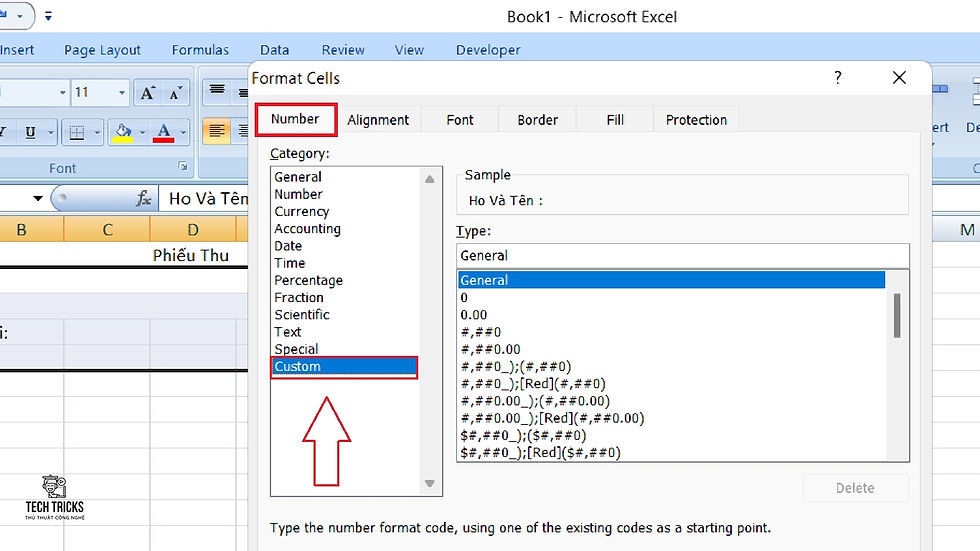
Task: Select Percentage category
Action: pyautogui.click(x=309, y=280)
